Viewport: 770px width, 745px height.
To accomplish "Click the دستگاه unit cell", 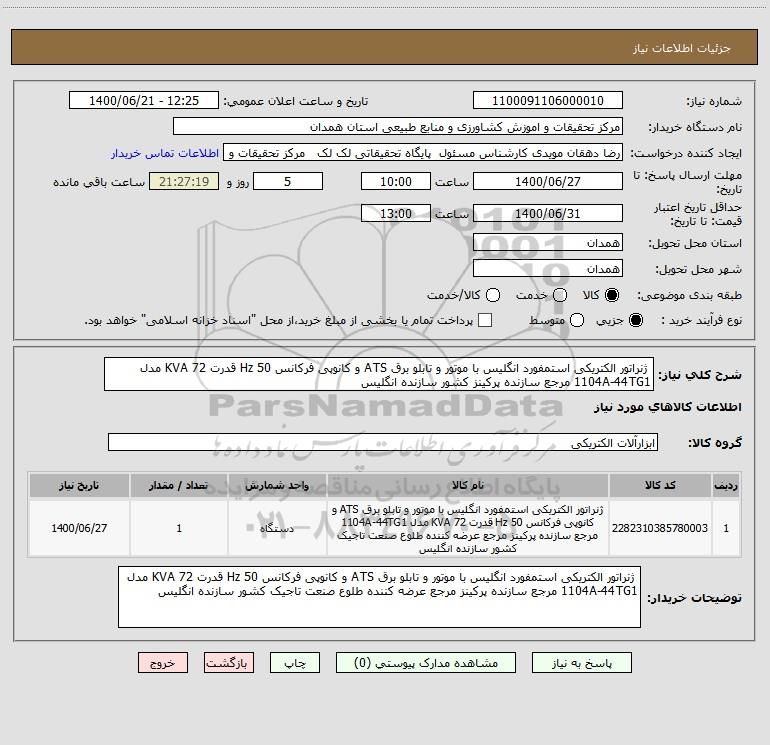I will click(277, 528).
